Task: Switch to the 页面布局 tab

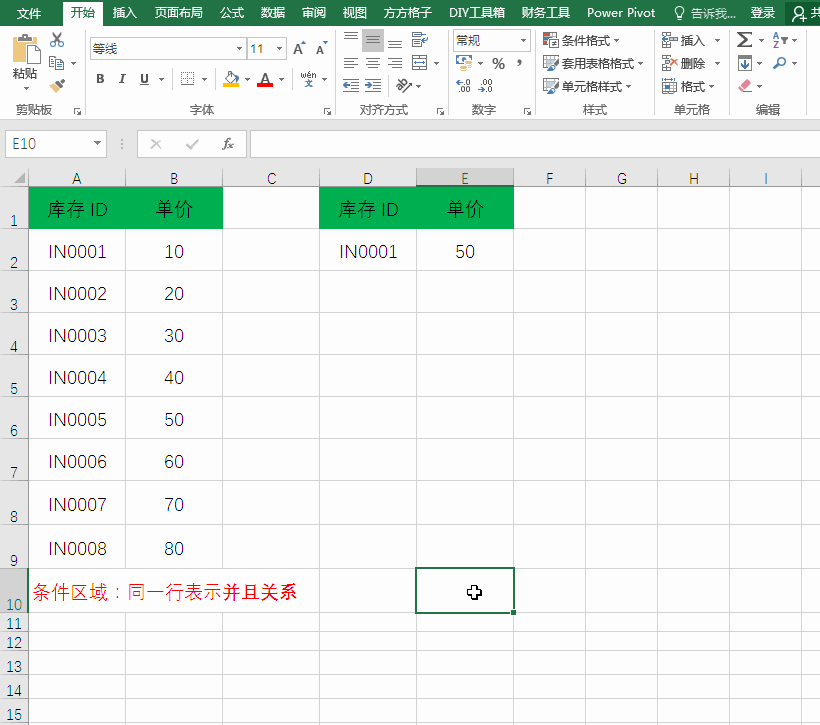Action: (x=178, y=13)
